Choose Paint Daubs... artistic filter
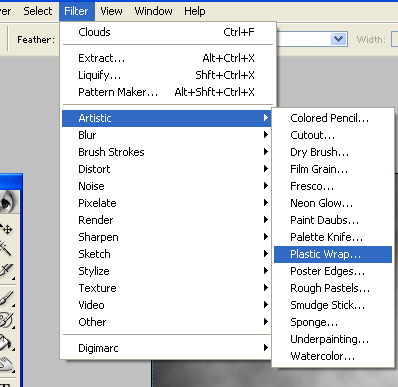398x387 pixels. click(333, 220)
